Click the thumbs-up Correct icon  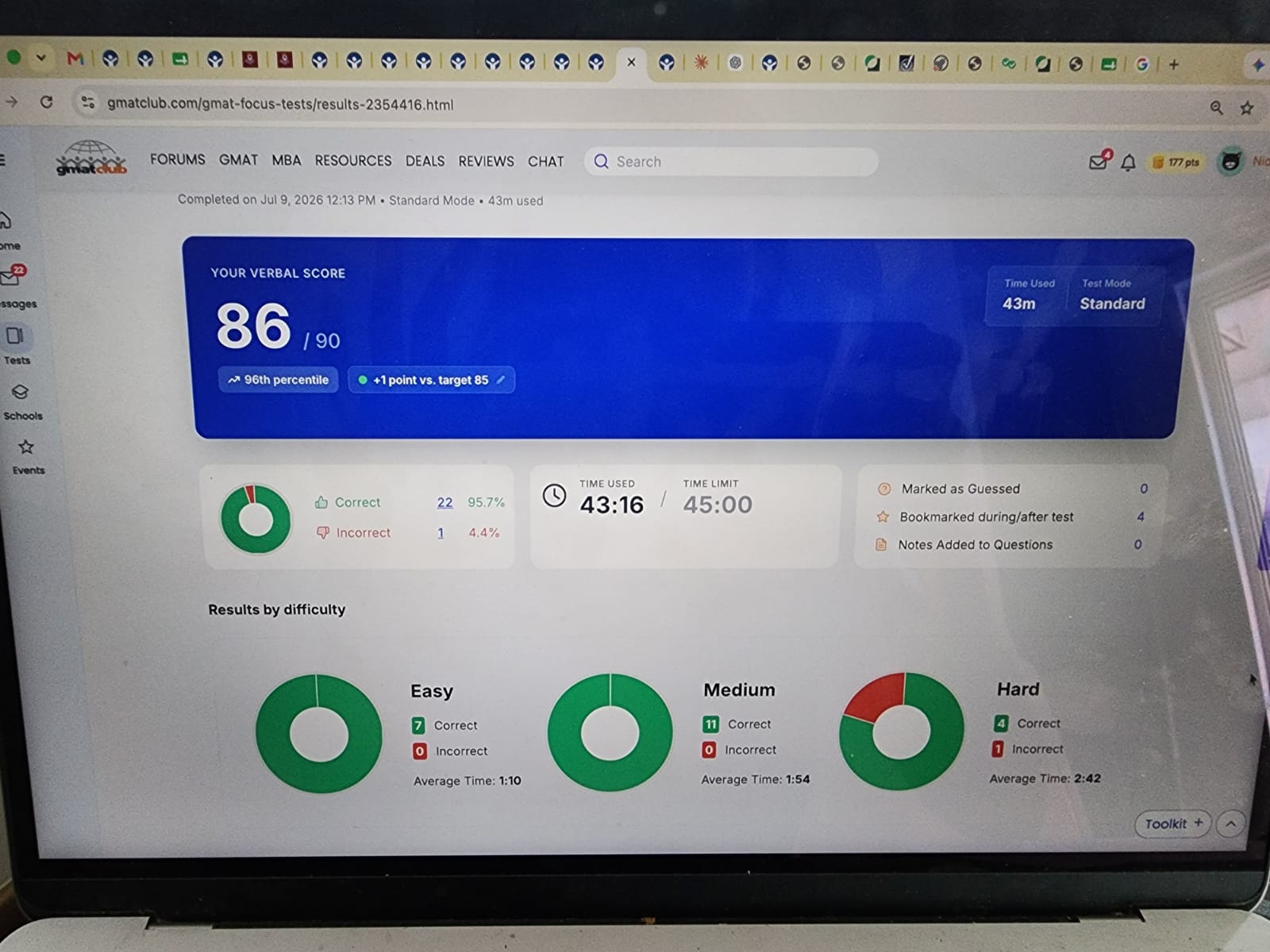(x=321, y=502)
